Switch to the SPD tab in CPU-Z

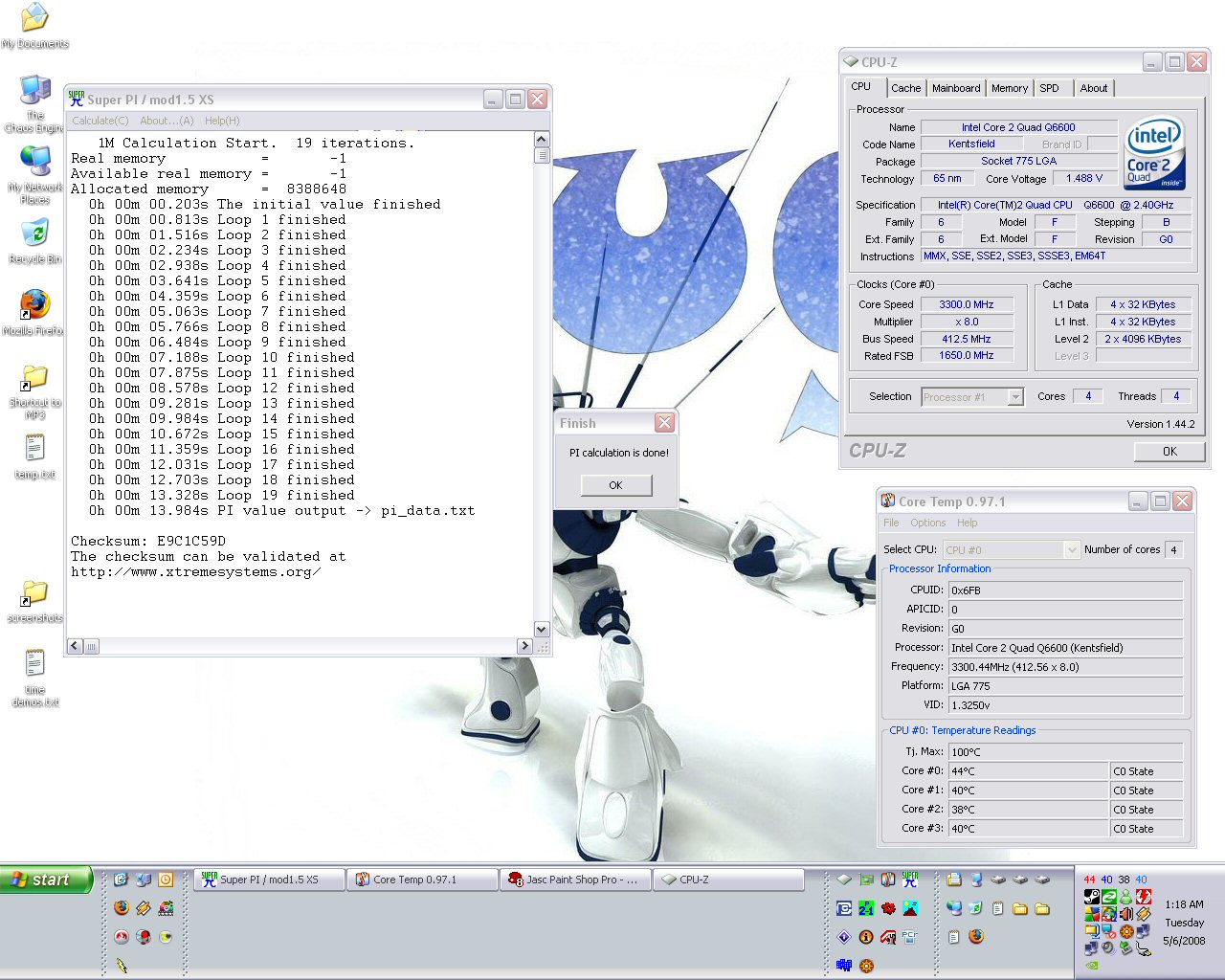(1050, 88)
